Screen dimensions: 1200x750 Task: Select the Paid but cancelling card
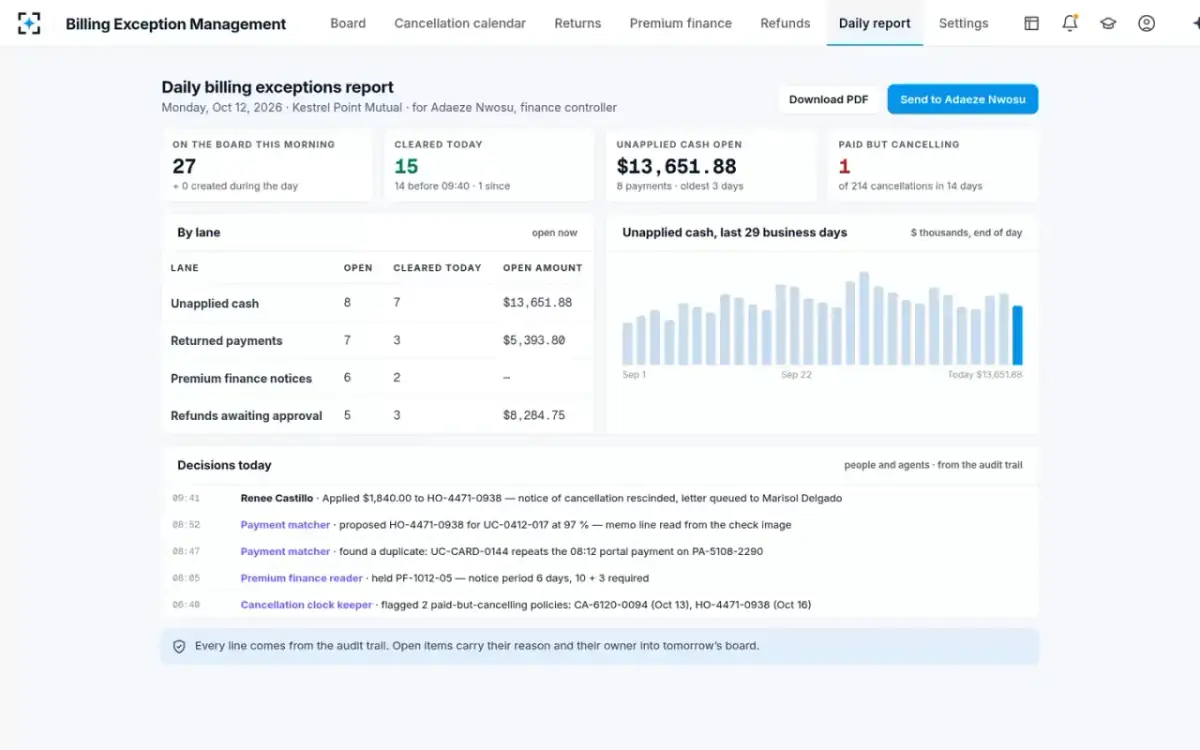tap(933, 165)
